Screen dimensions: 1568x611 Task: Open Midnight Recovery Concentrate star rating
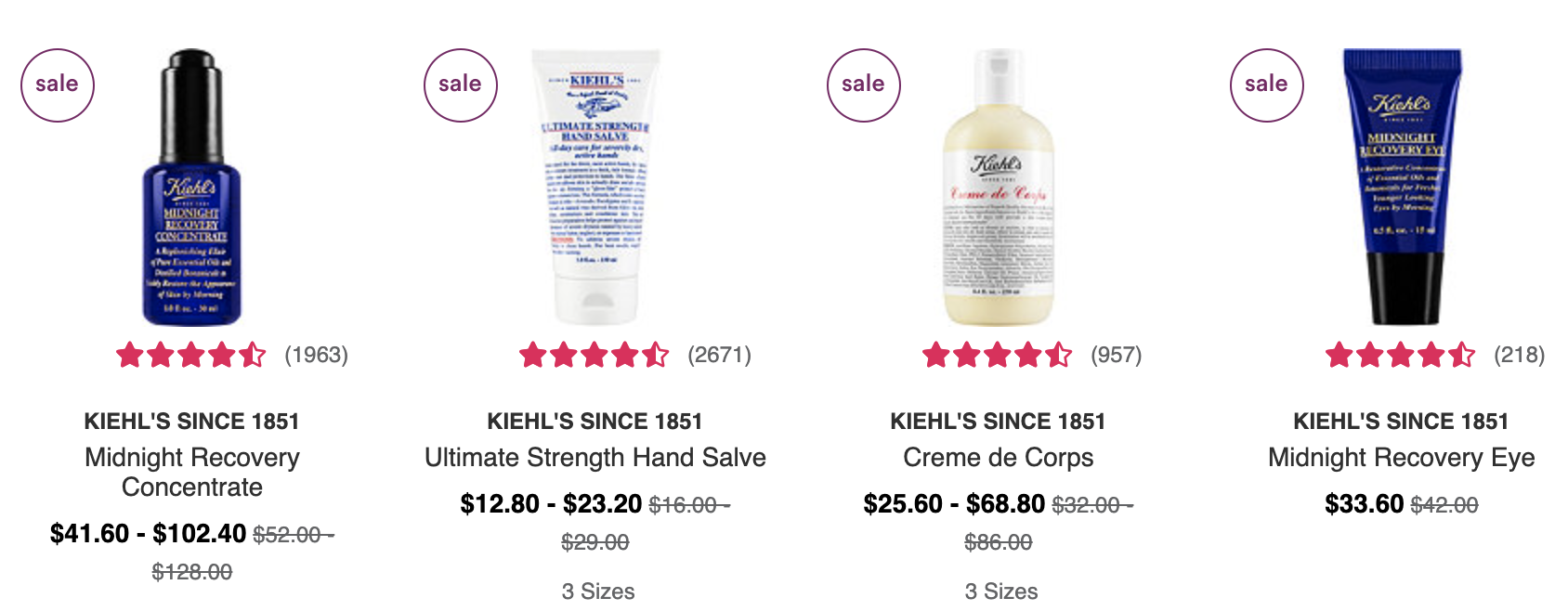click(x=191, y=355)
